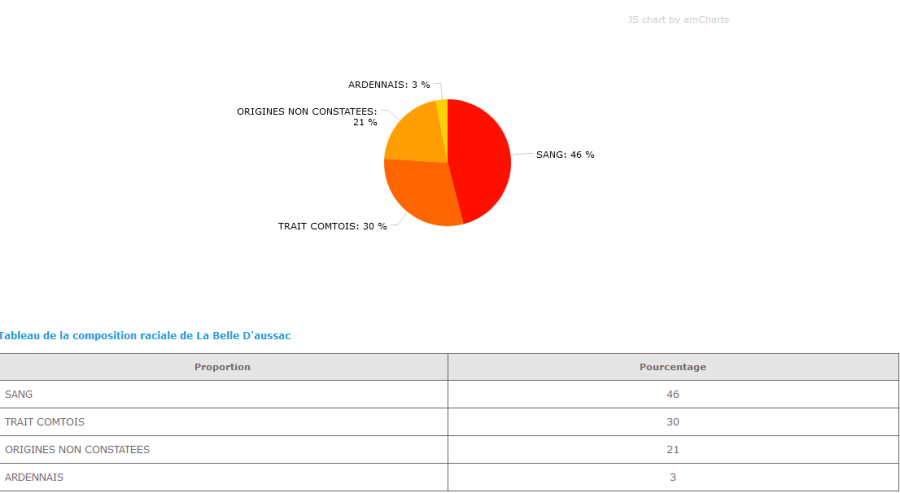900x493 pixels.
Task: Open the JS chart by amCharts link
Action: 678,20
